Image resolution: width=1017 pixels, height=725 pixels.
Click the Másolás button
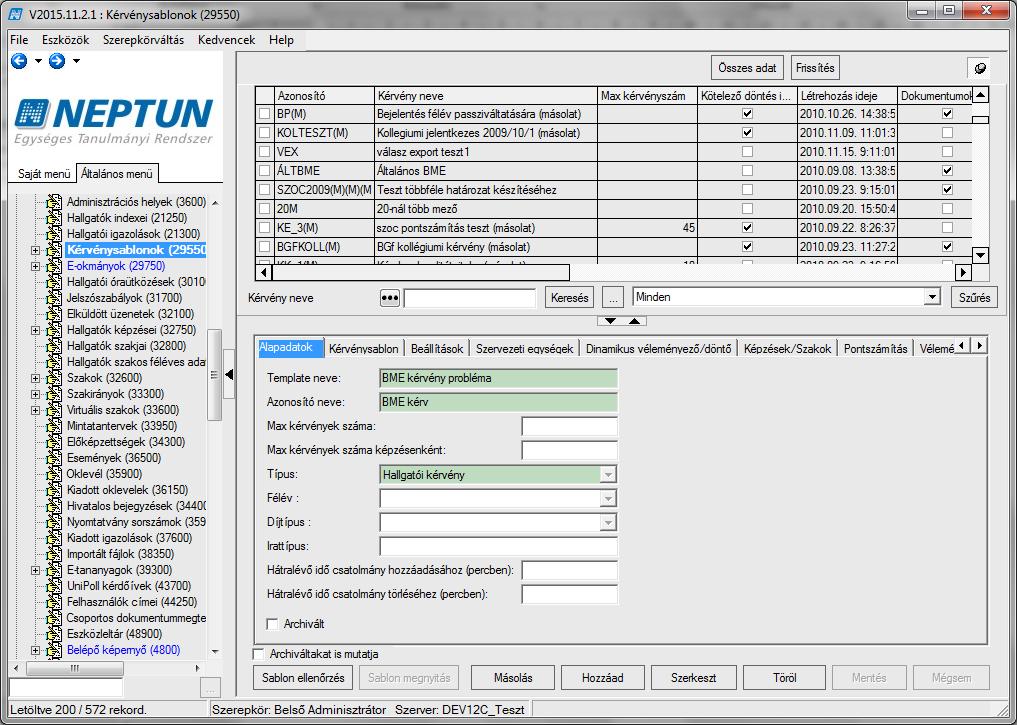click(512, 678)
